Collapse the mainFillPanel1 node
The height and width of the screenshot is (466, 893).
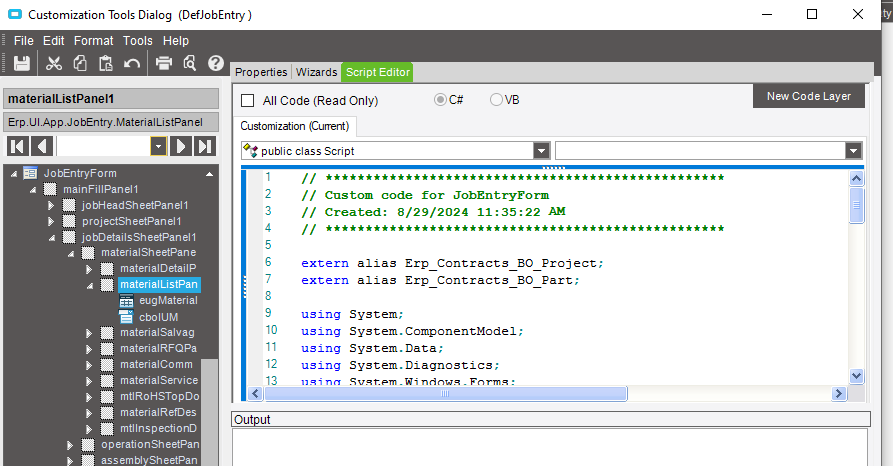(x=33, y=190)
